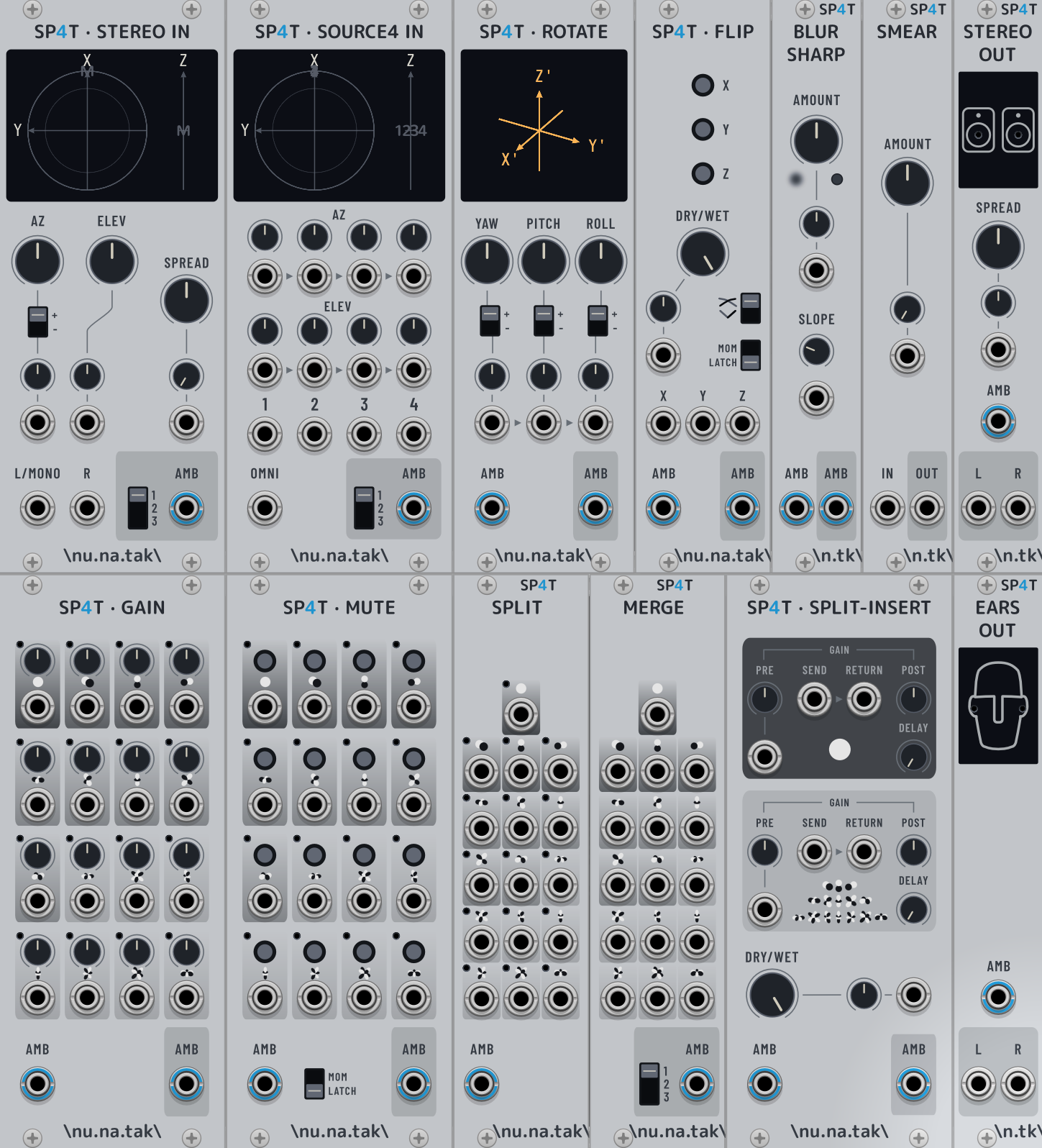This screenshot has width=1042, height=1148.
Task: Flip the MOM/LATCH switch on SP4T Mute
Action: (314, 1084)
